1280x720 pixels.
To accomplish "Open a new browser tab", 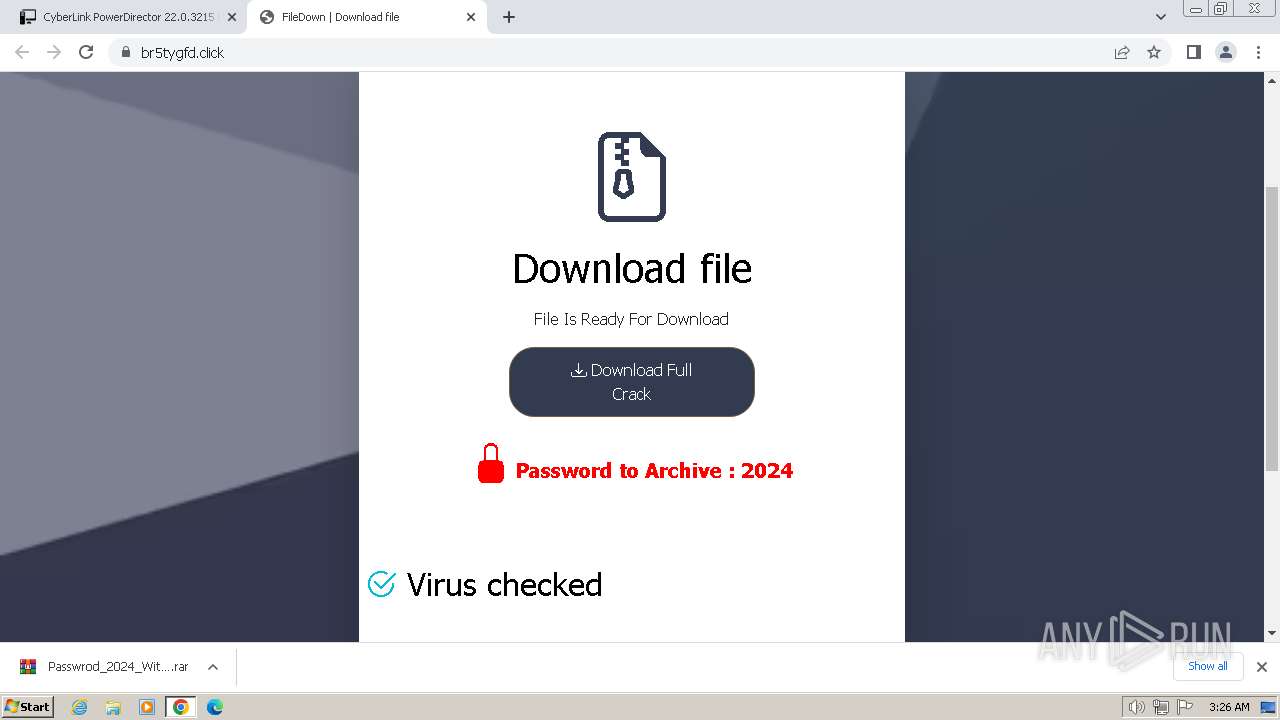I will pos(509,17).
